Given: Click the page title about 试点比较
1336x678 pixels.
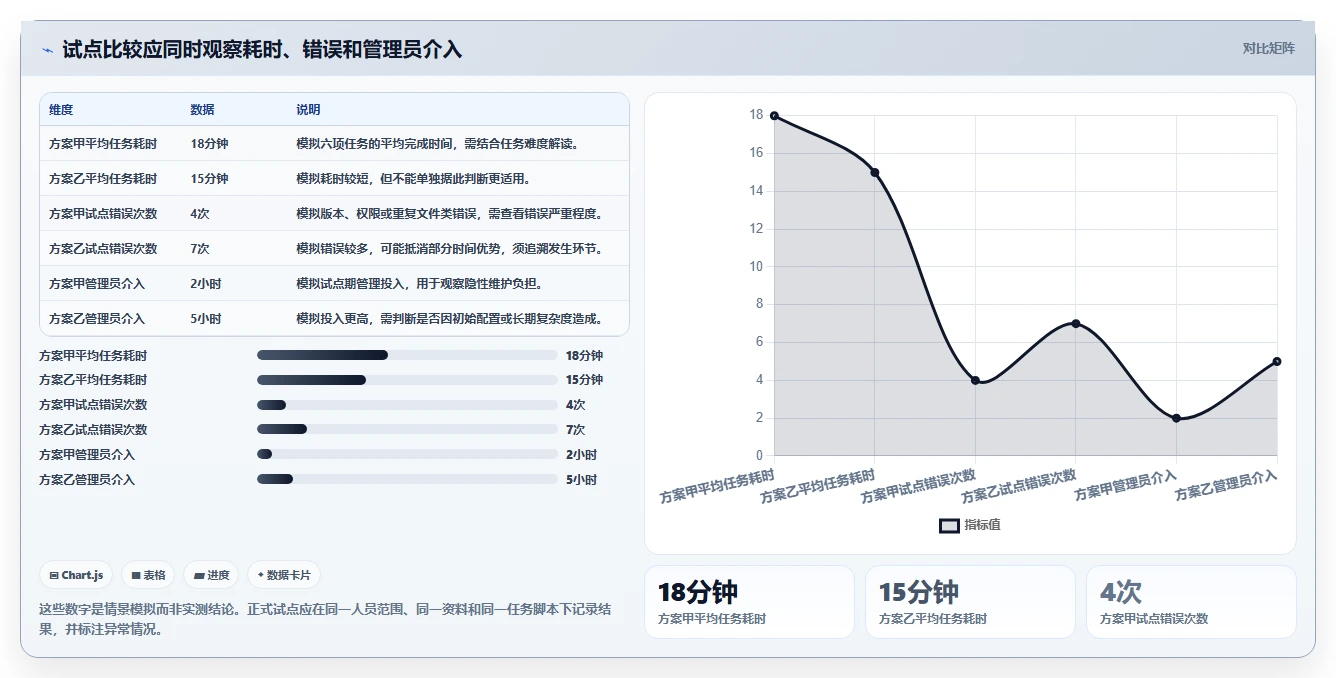Looking at the screenshot, I should pos(262,50).
